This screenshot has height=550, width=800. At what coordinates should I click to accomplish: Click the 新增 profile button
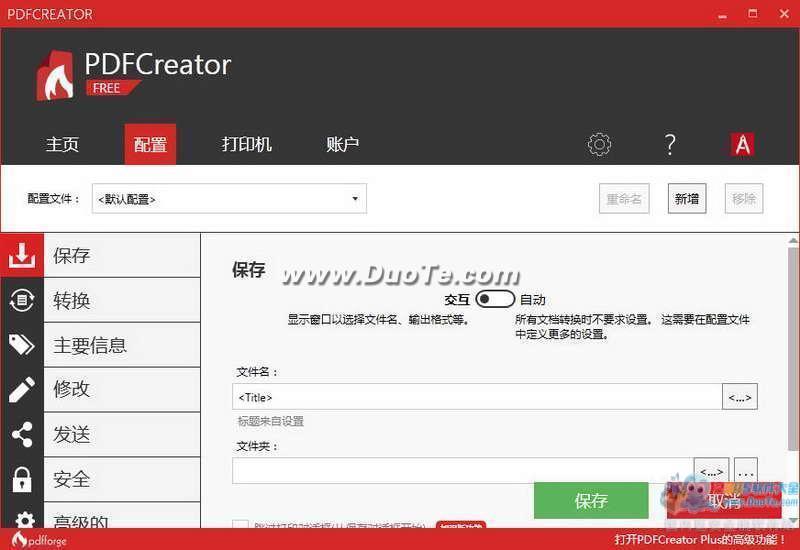(686, 198)
